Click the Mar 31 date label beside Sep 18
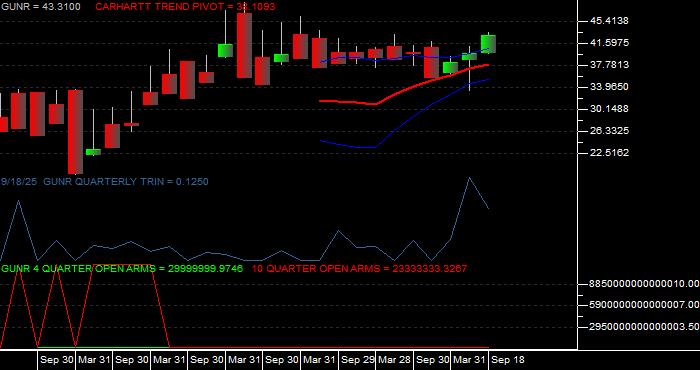Image resolution: width=700 pixels, height=370 pixels. [470, 360]
